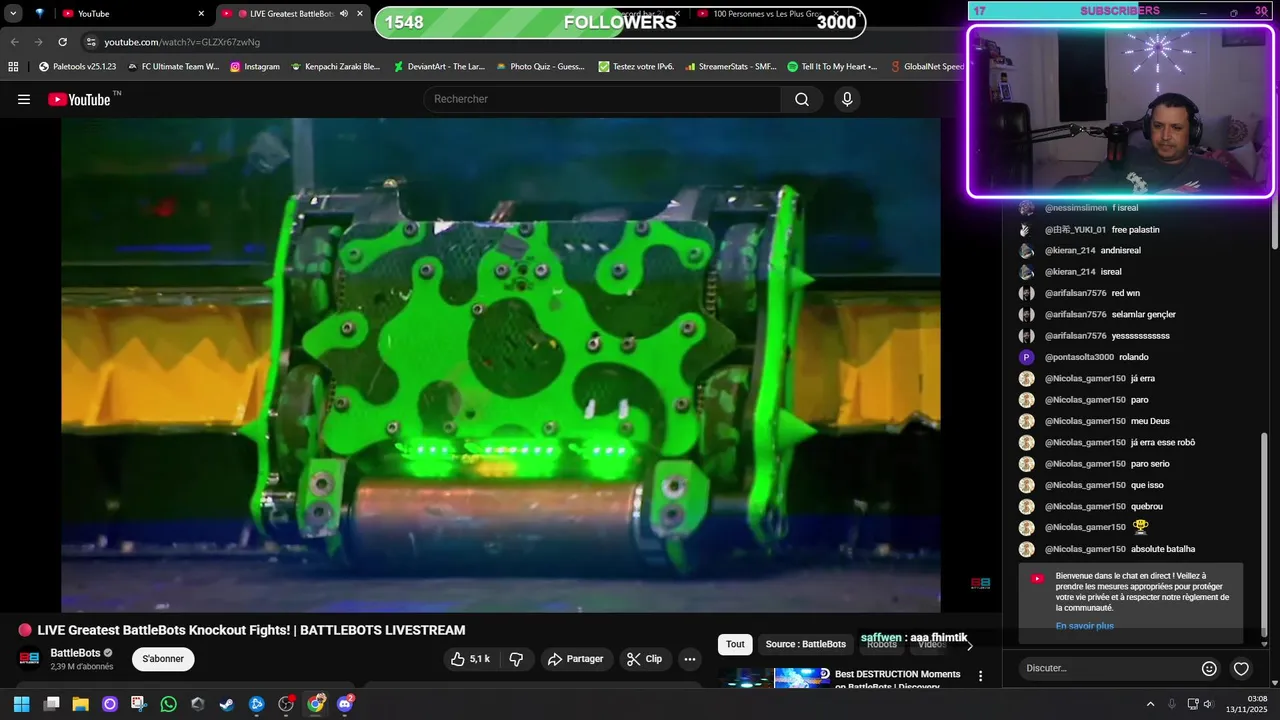Open Discord from the taskbar
Image resolution: width=1280 pixels, height=720 pixels.
[x=345, y=704]
